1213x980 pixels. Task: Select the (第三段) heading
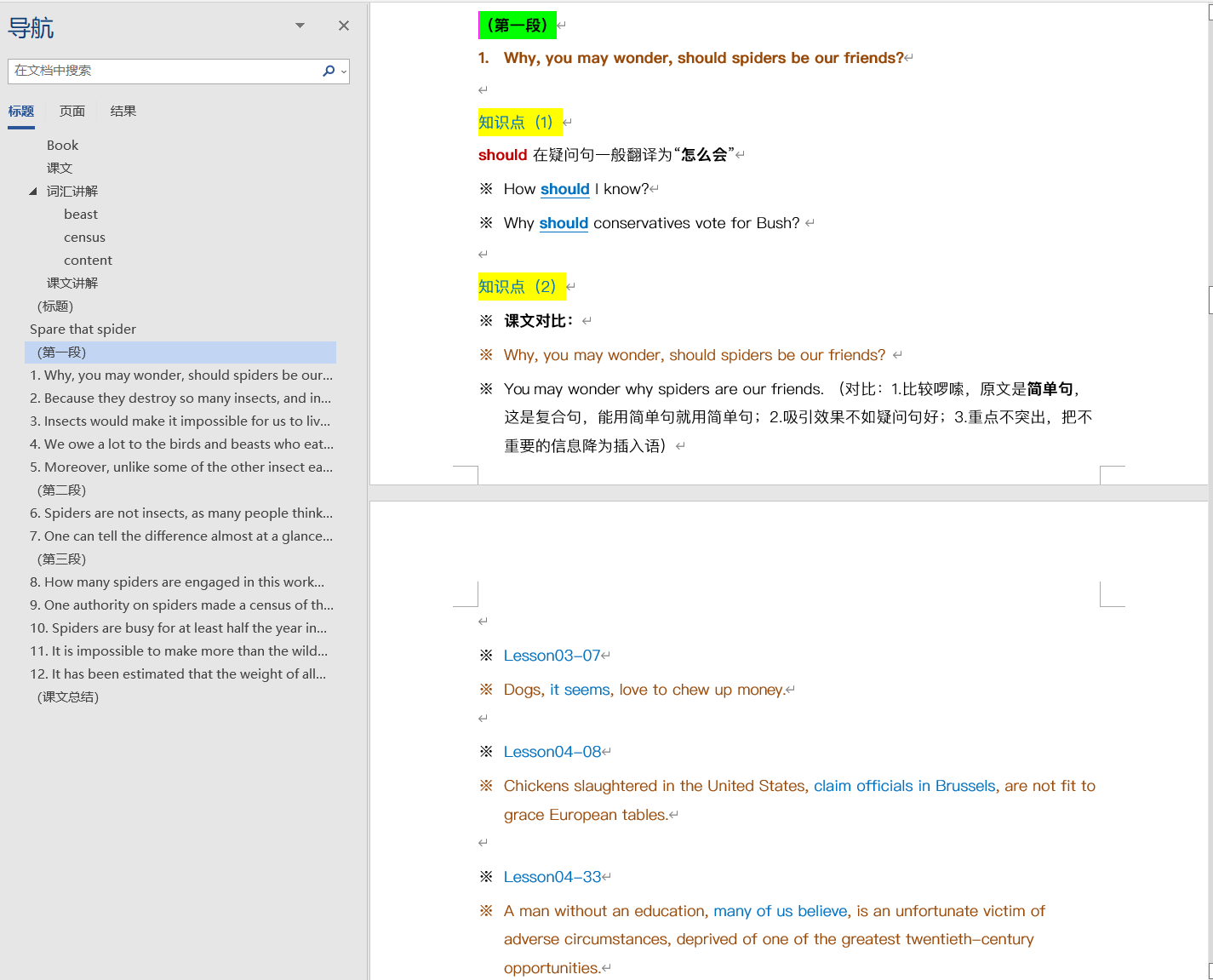click(61, 559)
